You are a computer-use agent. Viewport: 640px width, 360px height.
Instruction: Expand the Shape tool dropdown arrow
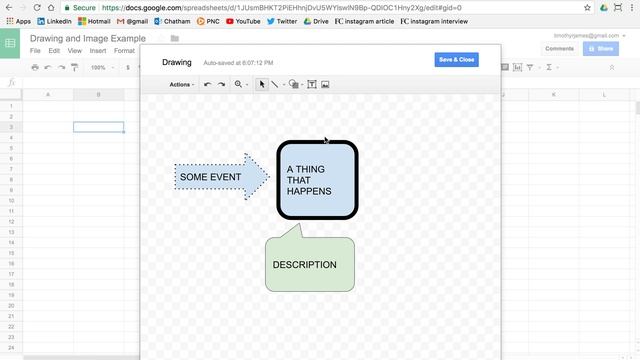point(302,85)
